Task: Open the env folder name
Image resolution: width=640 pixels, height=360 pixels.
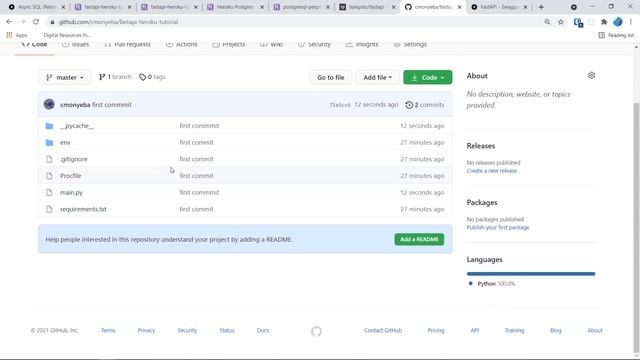Action: pyautogui.click(x=65, y=142)
